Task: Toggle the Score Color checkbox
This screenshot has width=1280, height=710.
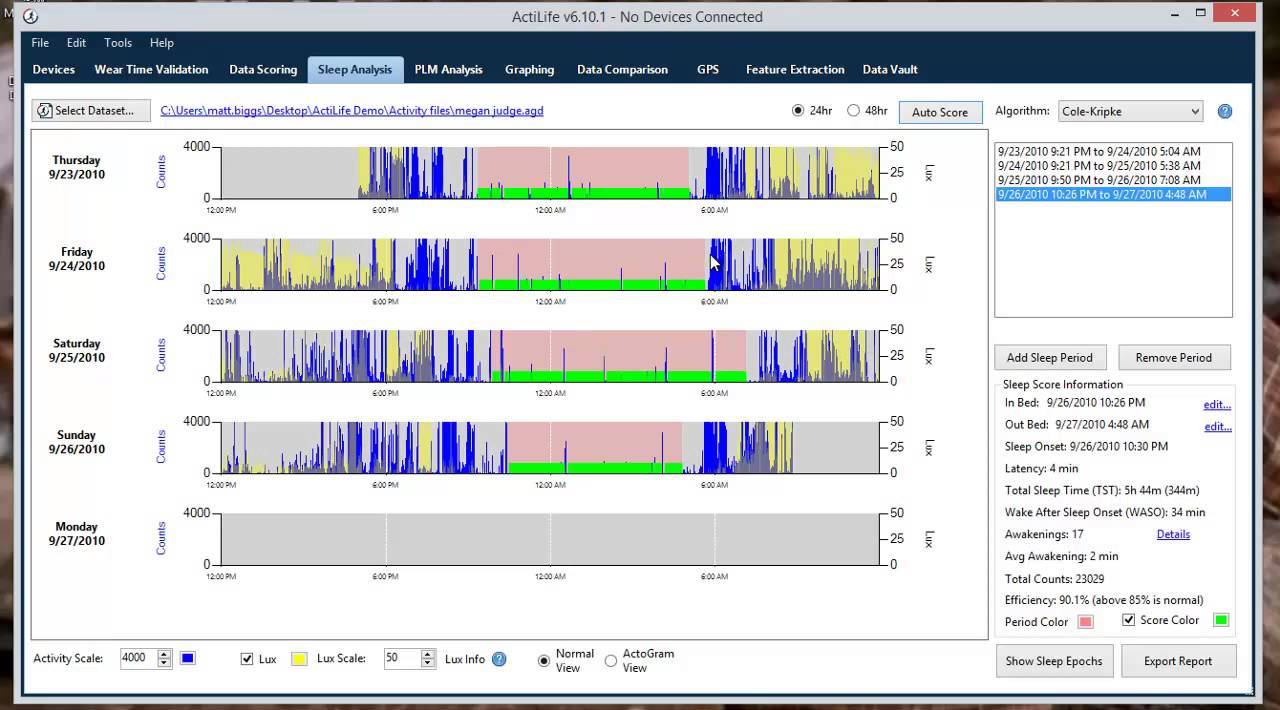Action: 1129,620
